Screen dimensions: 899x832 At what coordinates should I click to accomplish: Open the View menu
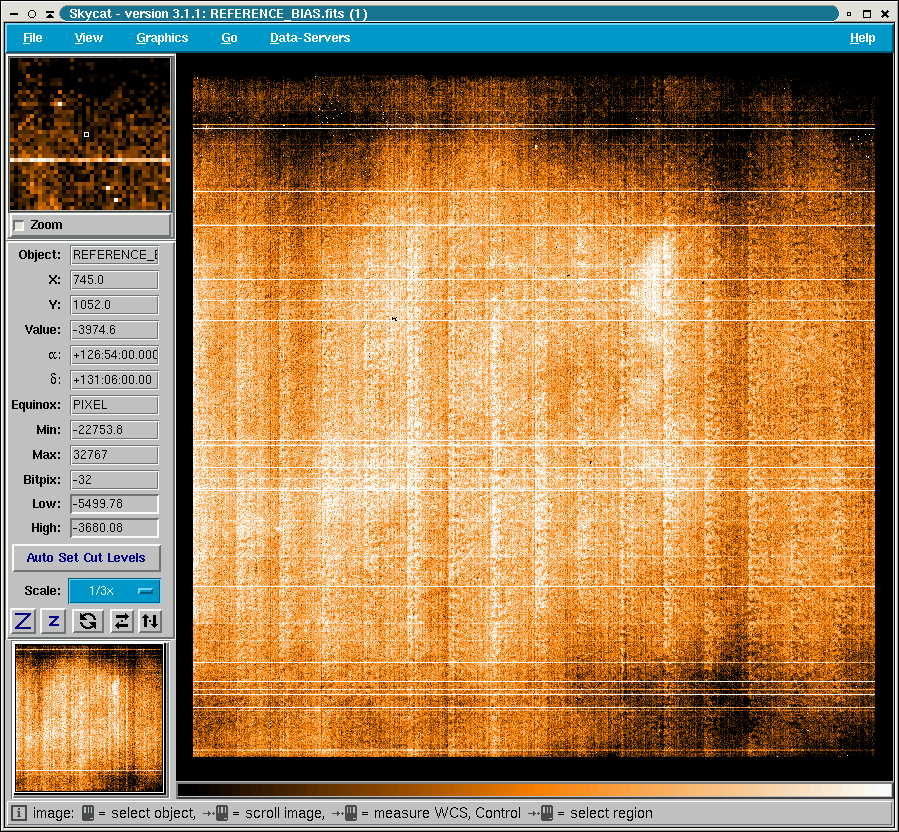click(x=89, y=38)
